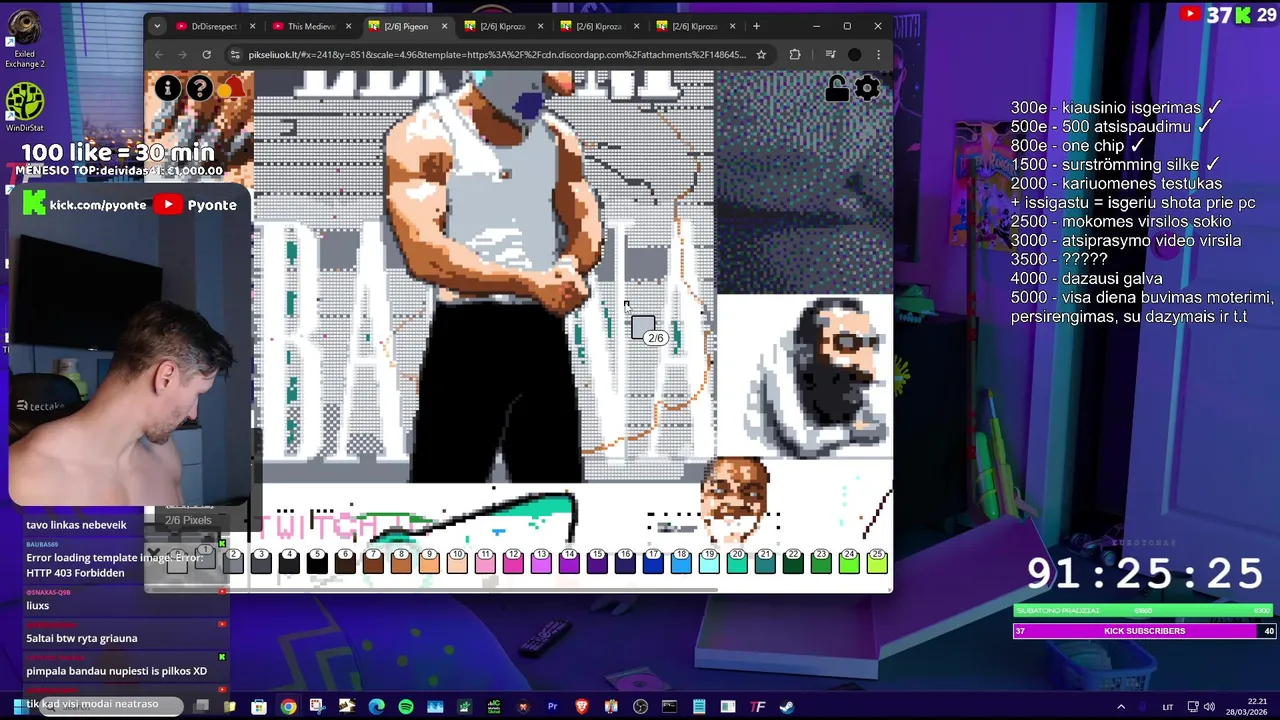Pick purple swatch 14
The width and height of the screenshot is (1280, 720).
click(x=569, y=561)
